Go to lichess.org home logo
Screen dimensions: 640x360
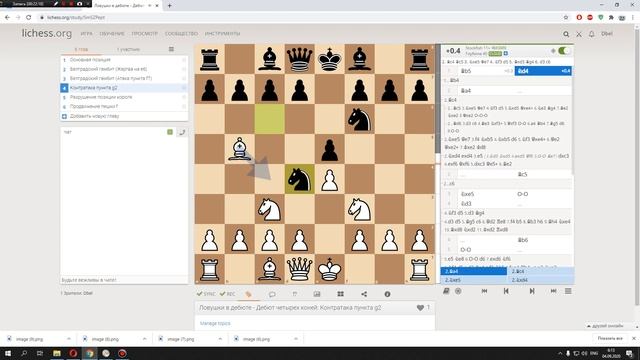(47, 33)
